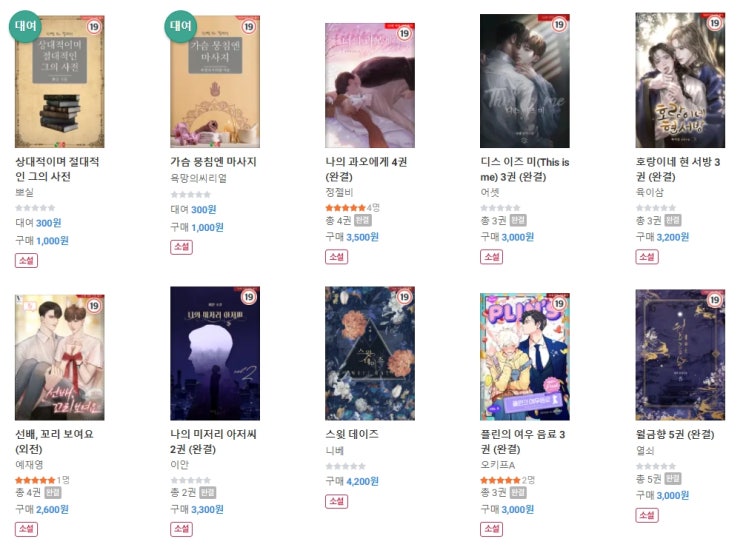Viewport: 743px width, 553px height.
Task: Click the five-star rating under 플린의 여우 음료
Action: coord(500,480)
